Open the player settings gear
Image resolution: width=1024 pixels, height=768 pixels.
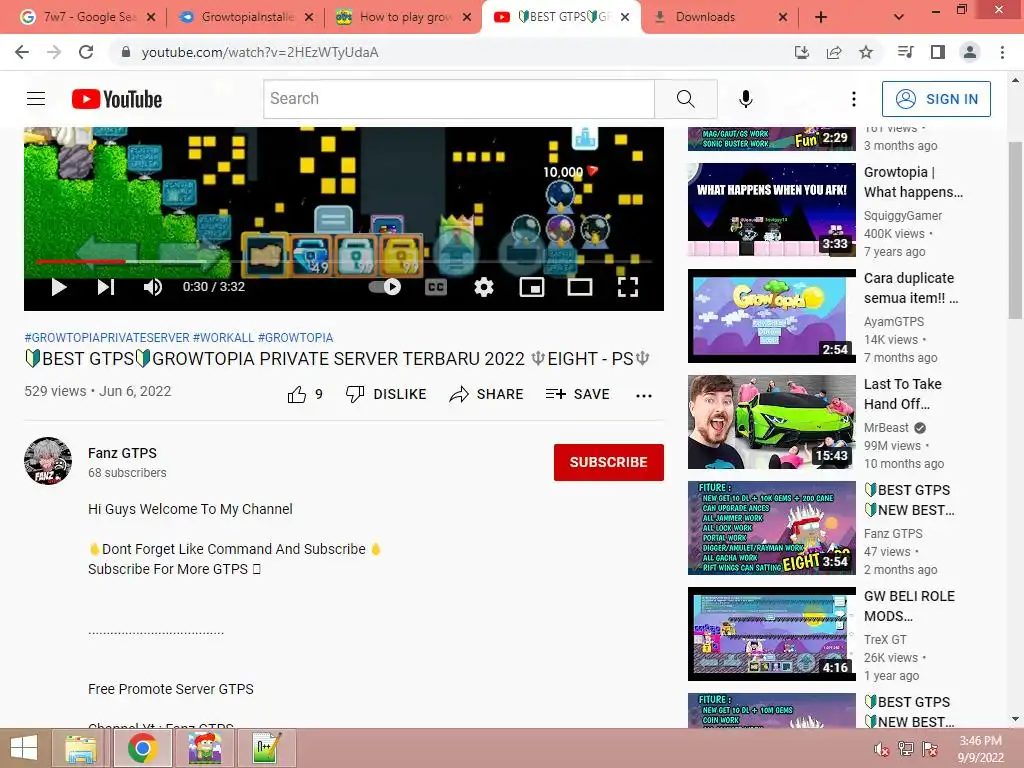point(484,287)
